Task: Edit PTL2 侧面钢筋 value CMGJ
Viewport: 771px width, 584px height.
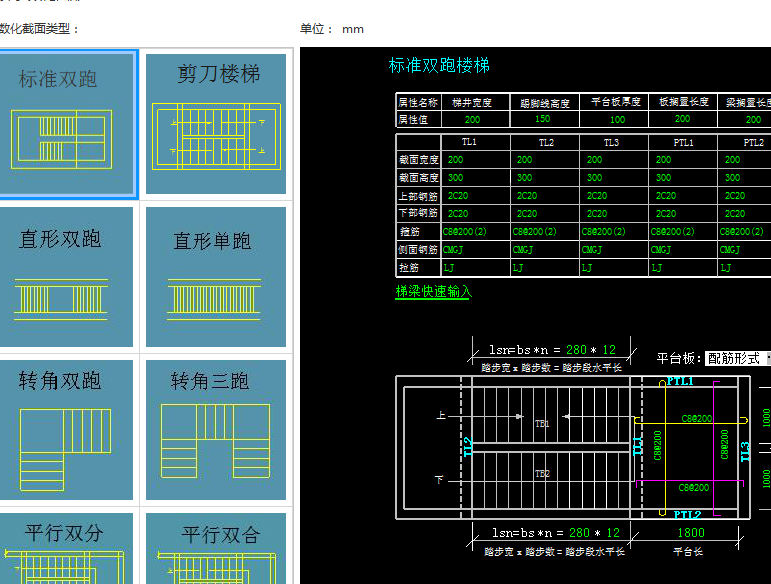Action: click(x=730, y=250)
